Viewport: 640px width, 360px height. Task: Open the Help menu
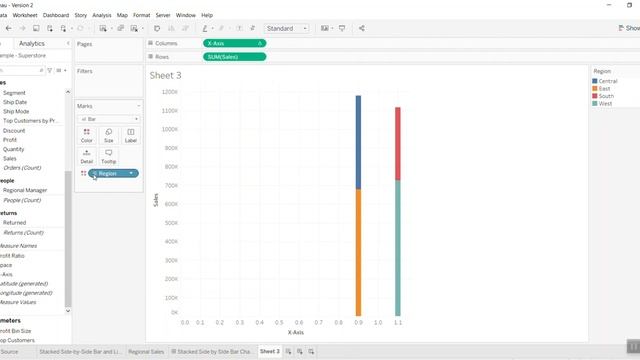207,15
